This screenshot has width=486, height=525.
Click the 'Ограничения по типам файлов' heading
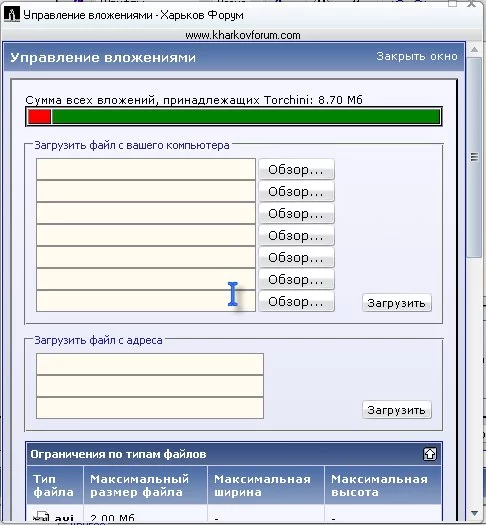click(118, 454)
